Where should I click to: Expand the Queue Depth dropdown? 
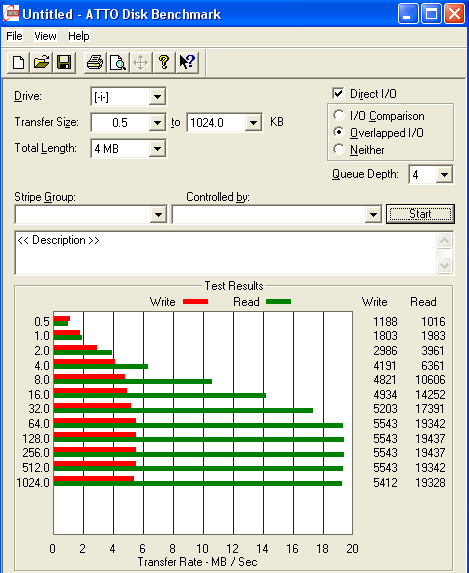(444, 175)
